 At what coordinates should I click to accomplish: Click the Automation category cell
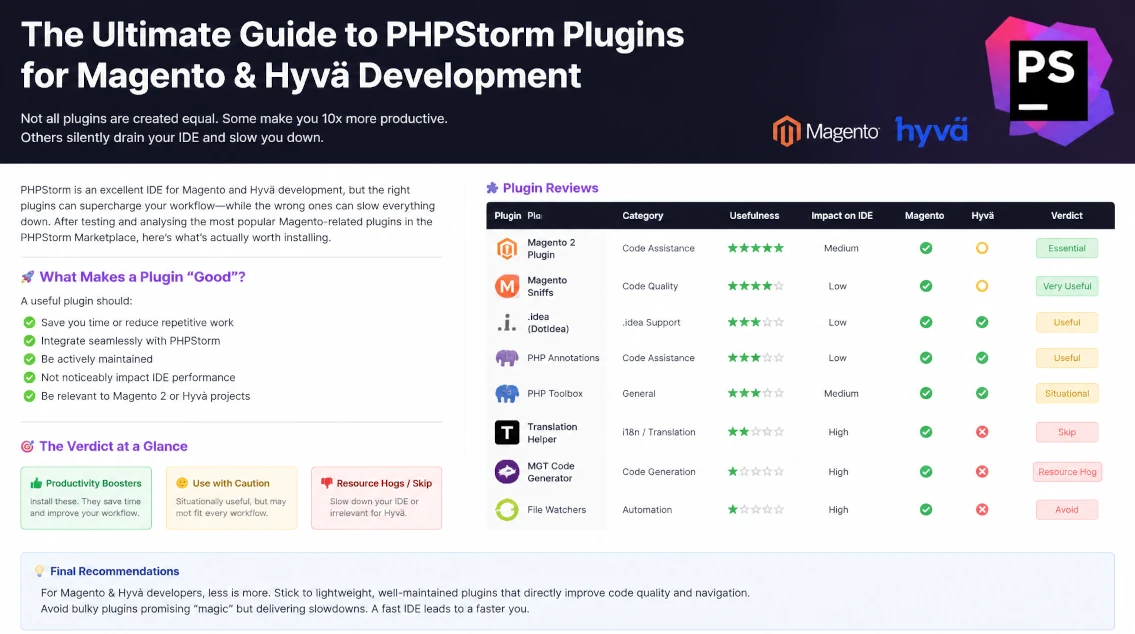click(647, 510)
